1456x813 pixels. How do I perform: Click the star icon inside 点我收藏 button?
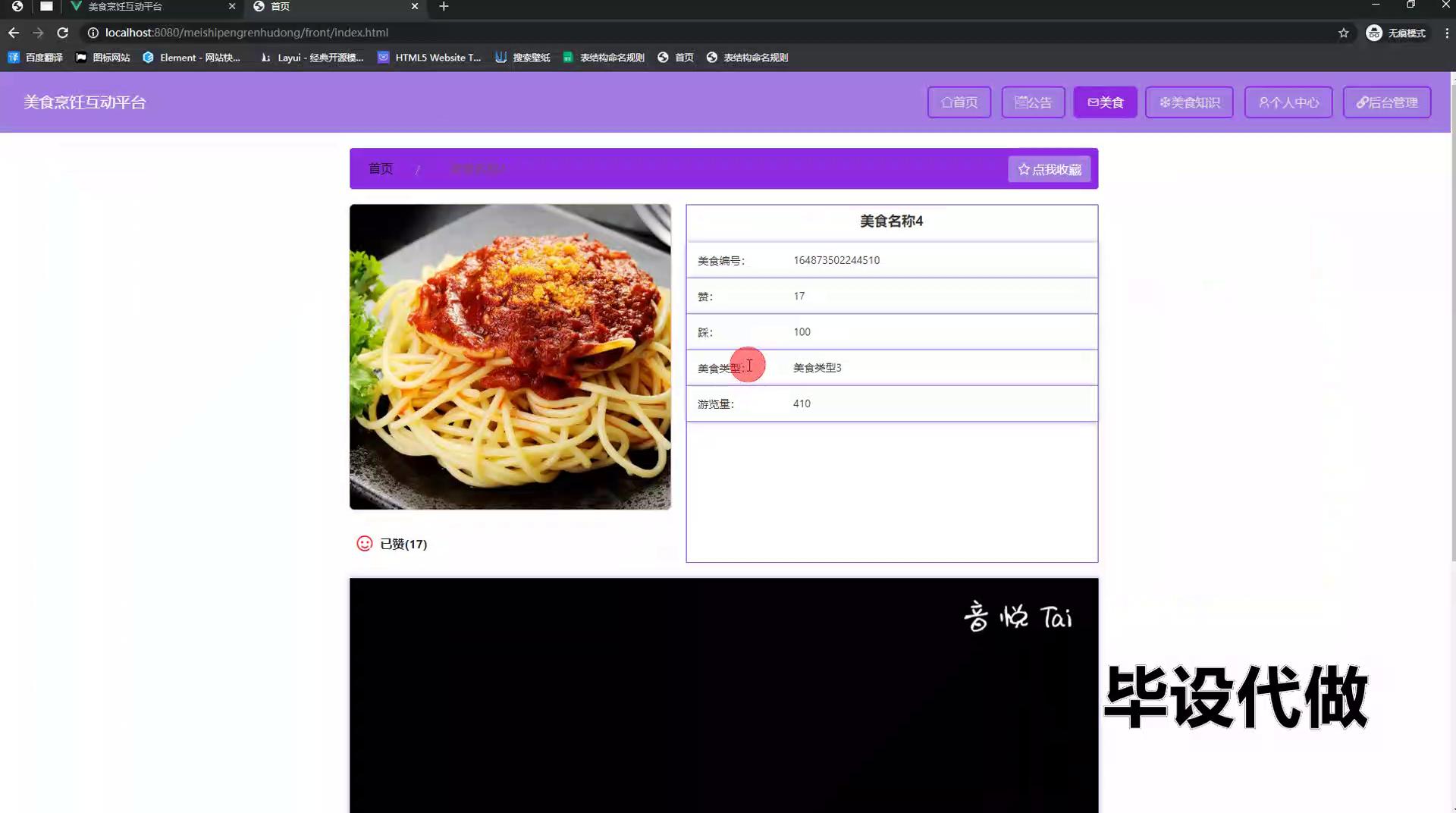pos(1023,168)
